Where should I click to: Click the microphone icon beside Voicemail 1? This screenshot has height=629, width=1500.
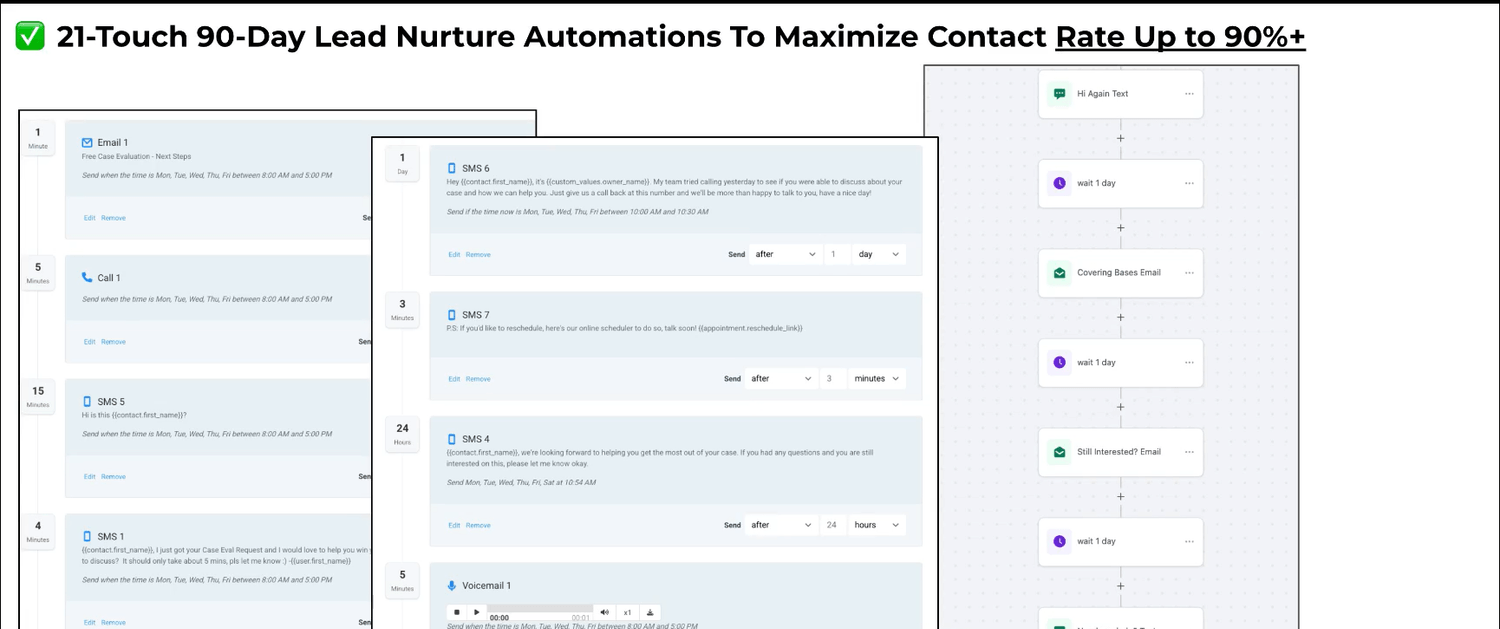[451, 586]
